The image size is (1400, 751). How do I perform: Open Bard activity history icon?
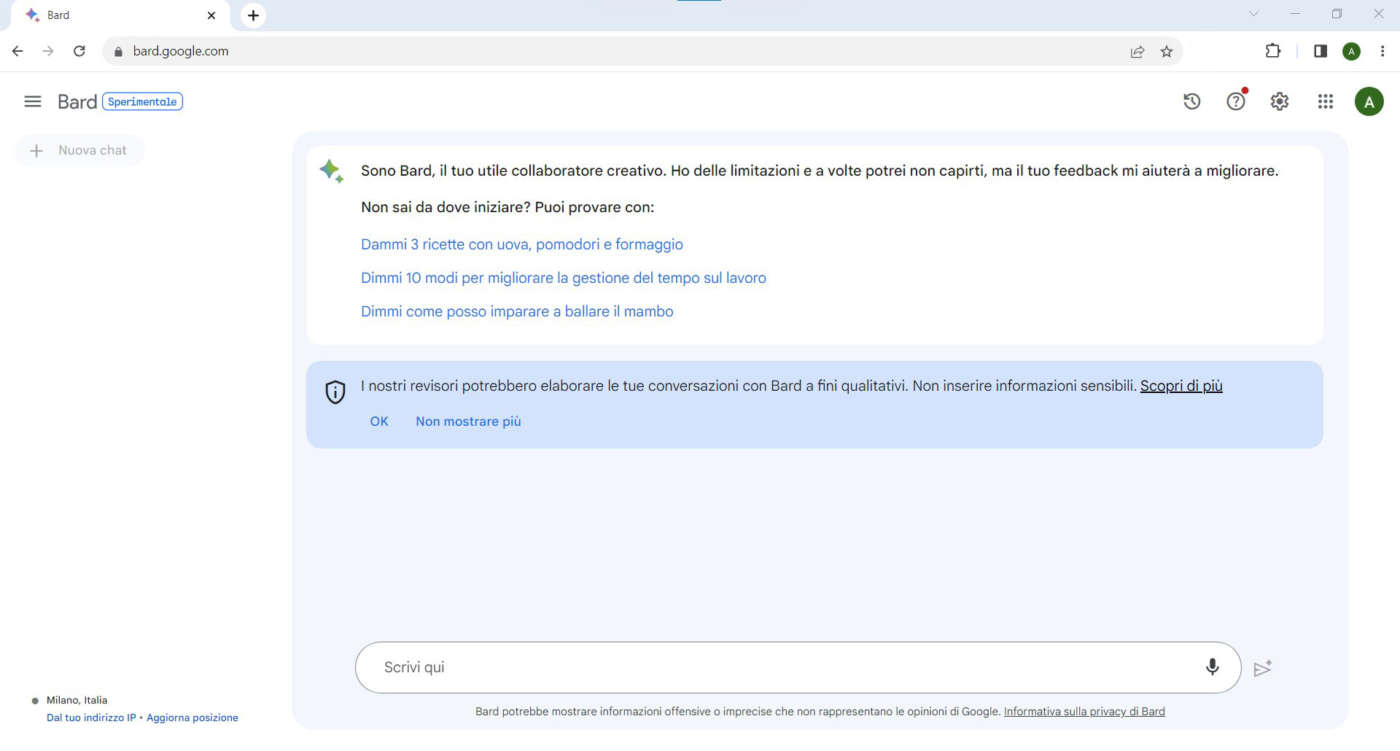click(x=1192, y=101)
